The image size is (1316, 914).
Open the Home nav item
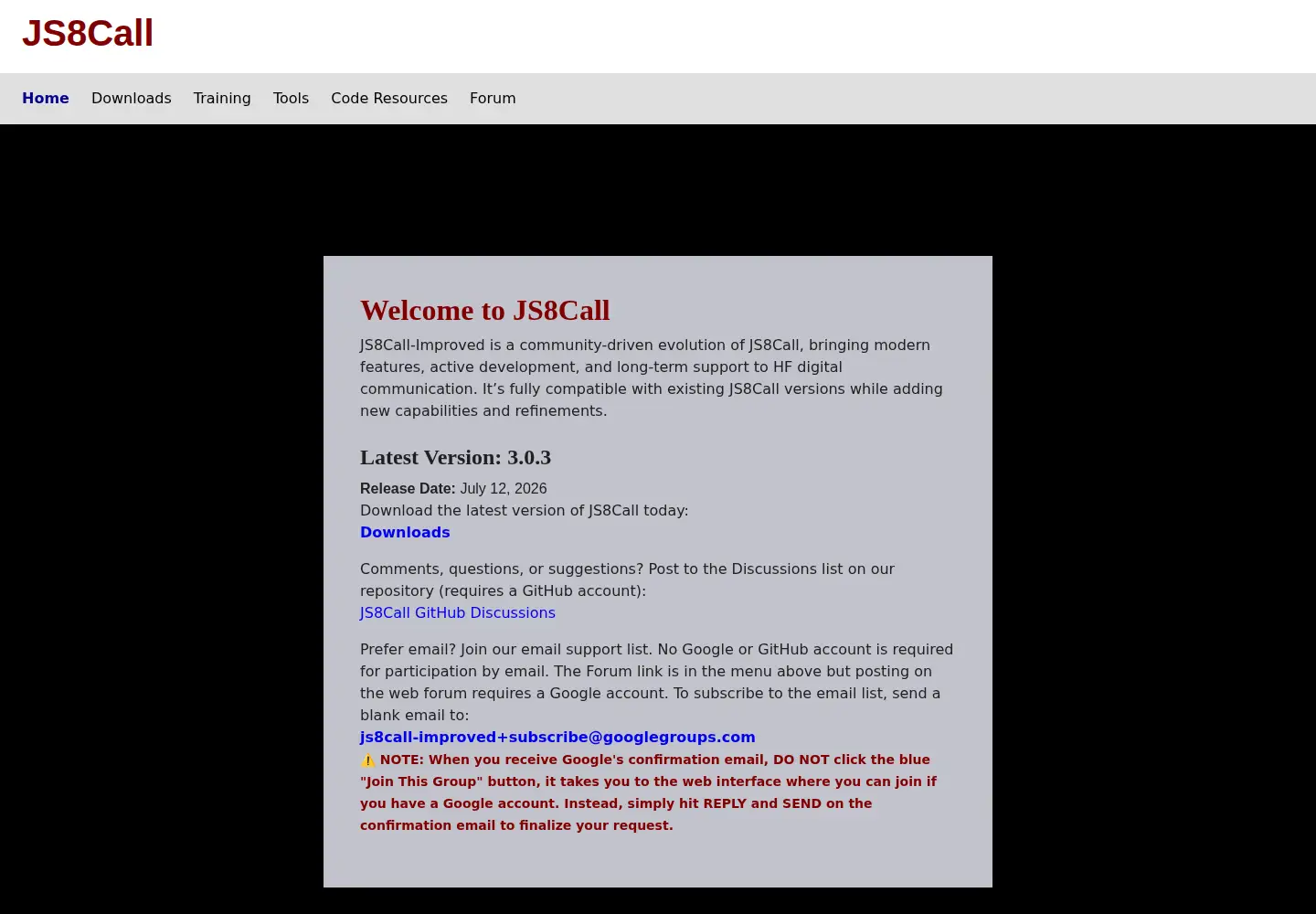(46, 98)
